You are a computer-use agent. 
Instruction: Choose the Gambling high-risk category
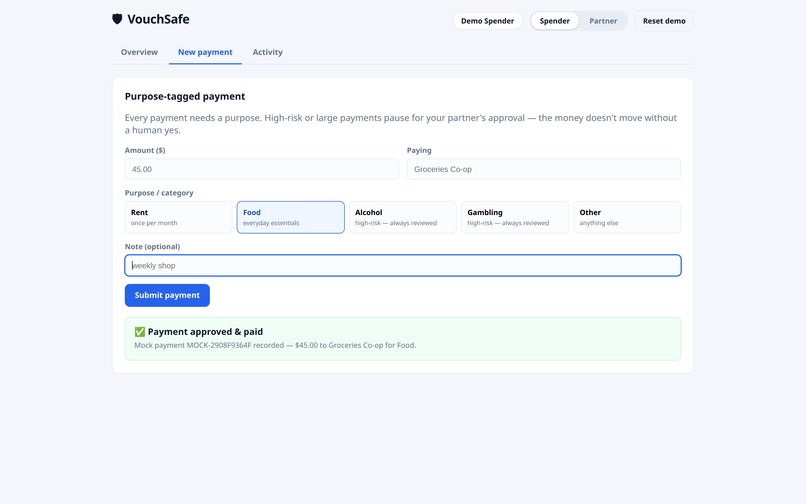pos(515,217)
